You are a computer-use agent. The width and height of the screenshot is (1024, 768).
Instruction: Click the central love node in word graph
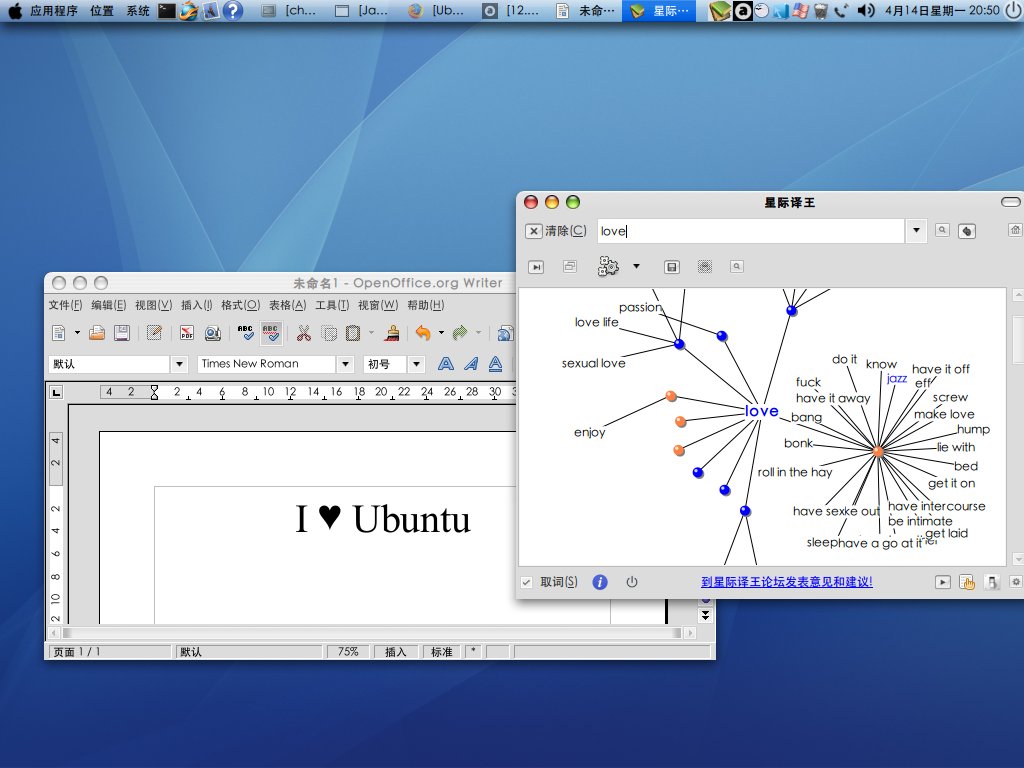[761, 411]
